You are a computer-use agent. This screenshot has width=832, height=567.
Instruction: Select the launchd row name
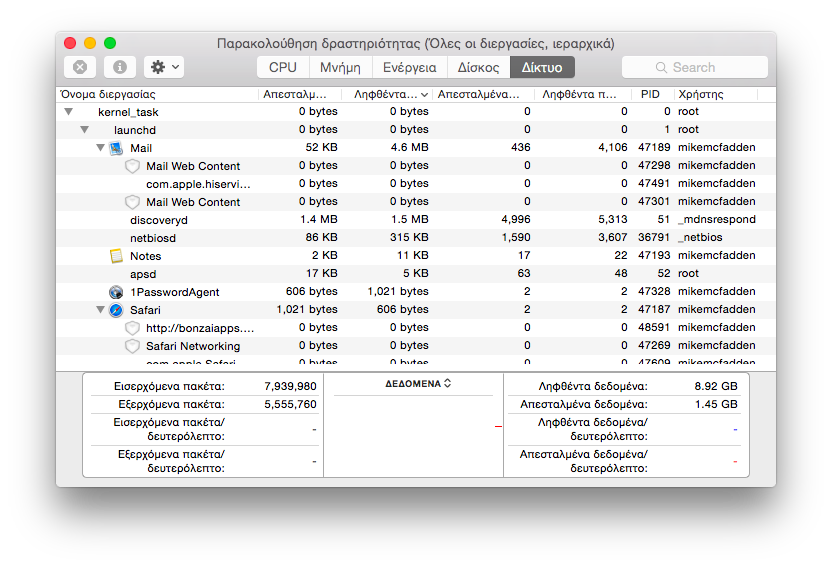(x=135, y=130)
